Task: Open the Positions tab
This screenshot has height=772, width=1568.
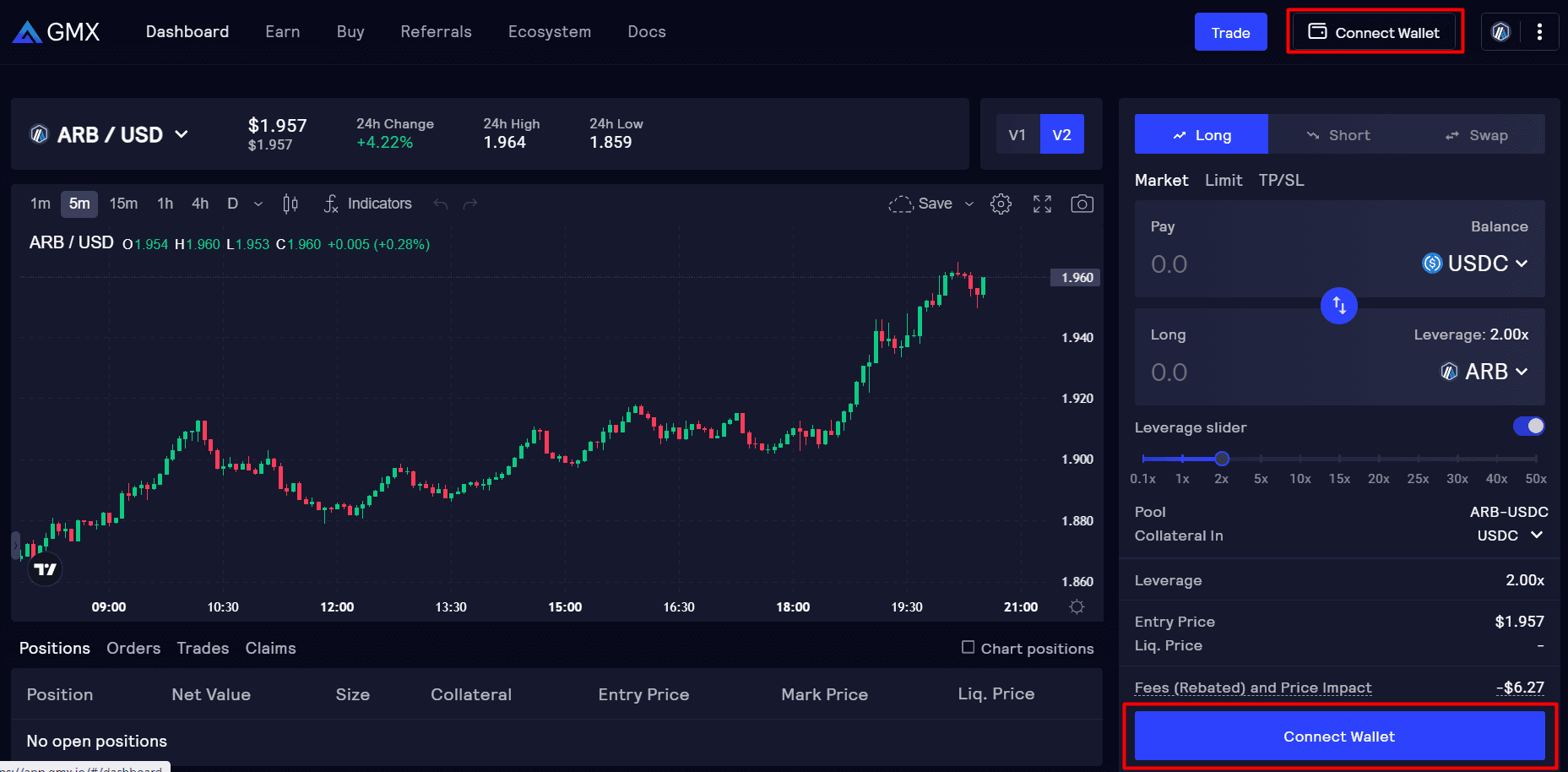Action: [x=55, y=648]
